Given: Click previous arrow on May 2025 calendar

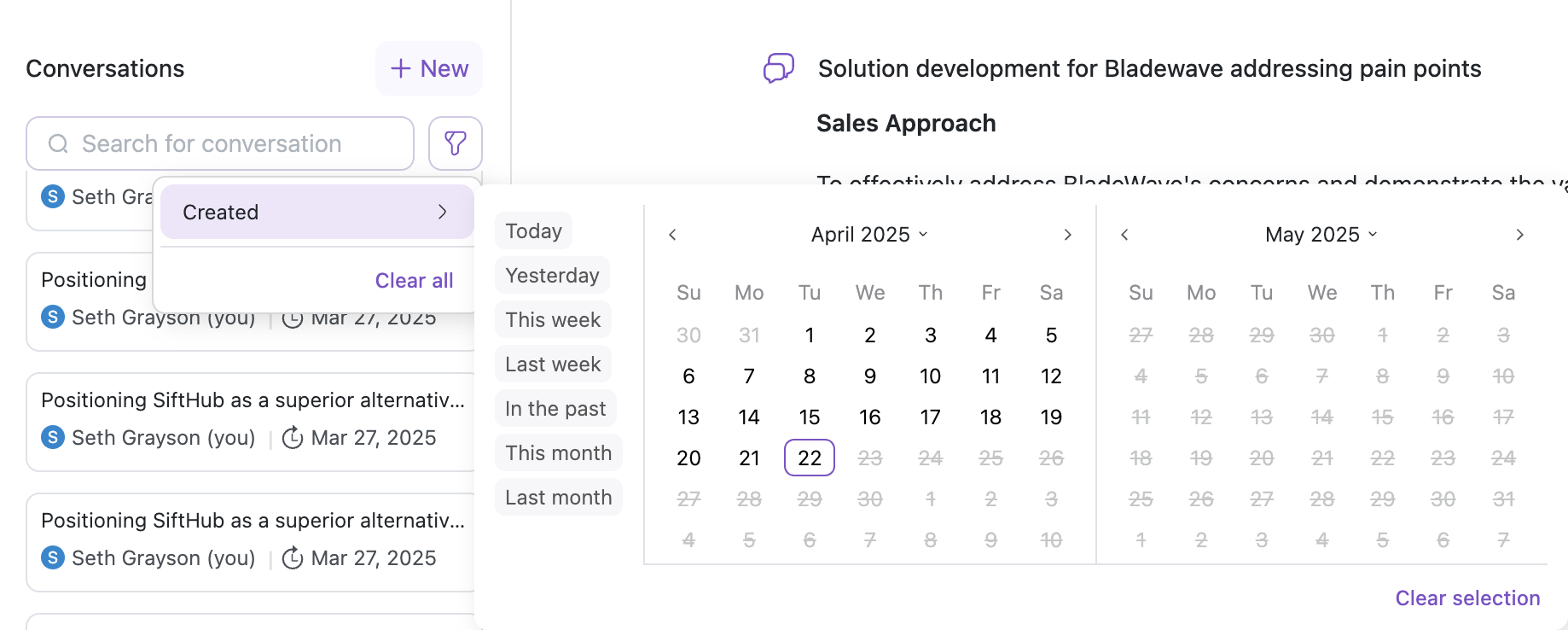Looking at the screenshot, I should pyautogui.click(x=1124, y=235).
